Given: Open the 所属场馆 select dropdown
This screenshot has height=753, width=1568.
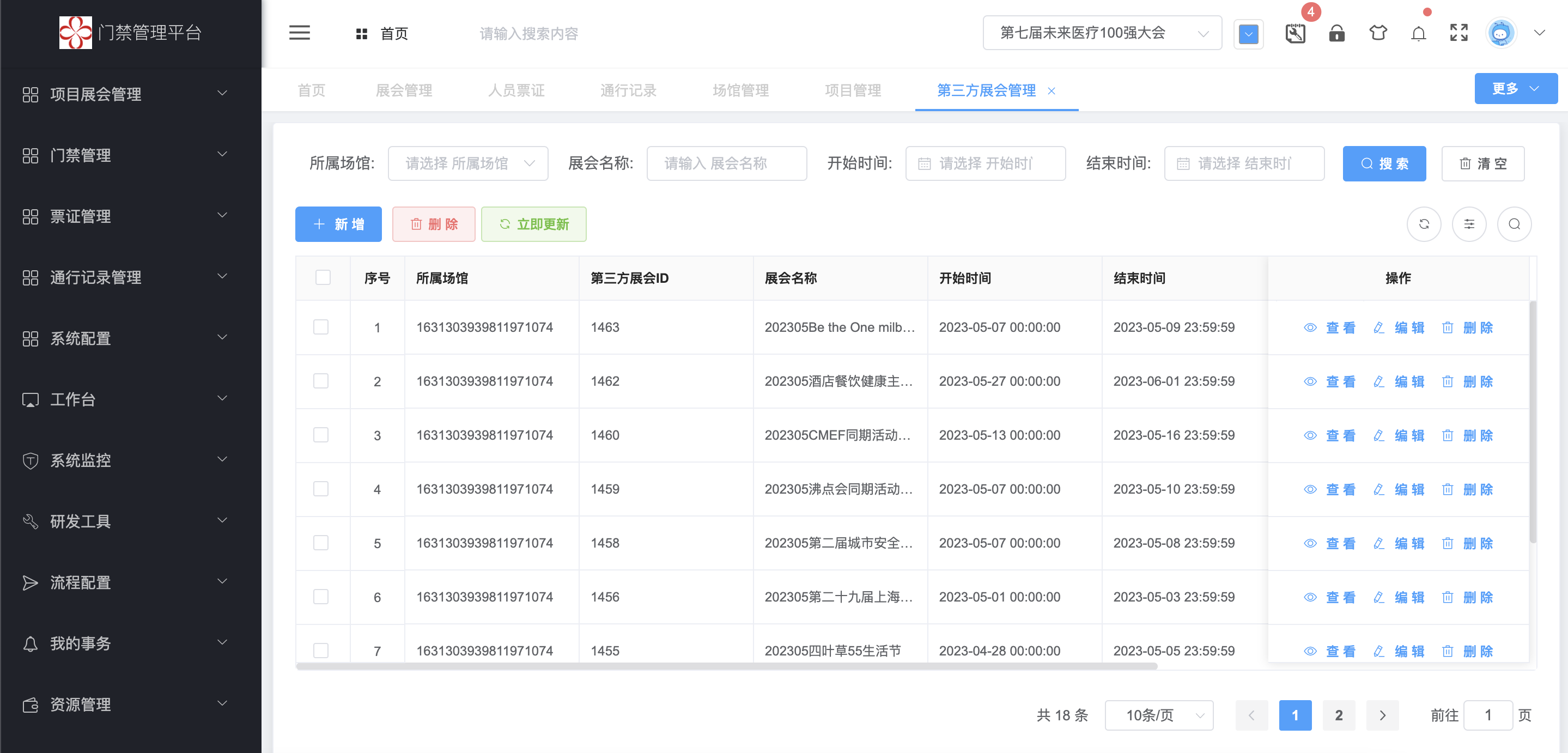Looking at the screenshot, I should (467, 163).
